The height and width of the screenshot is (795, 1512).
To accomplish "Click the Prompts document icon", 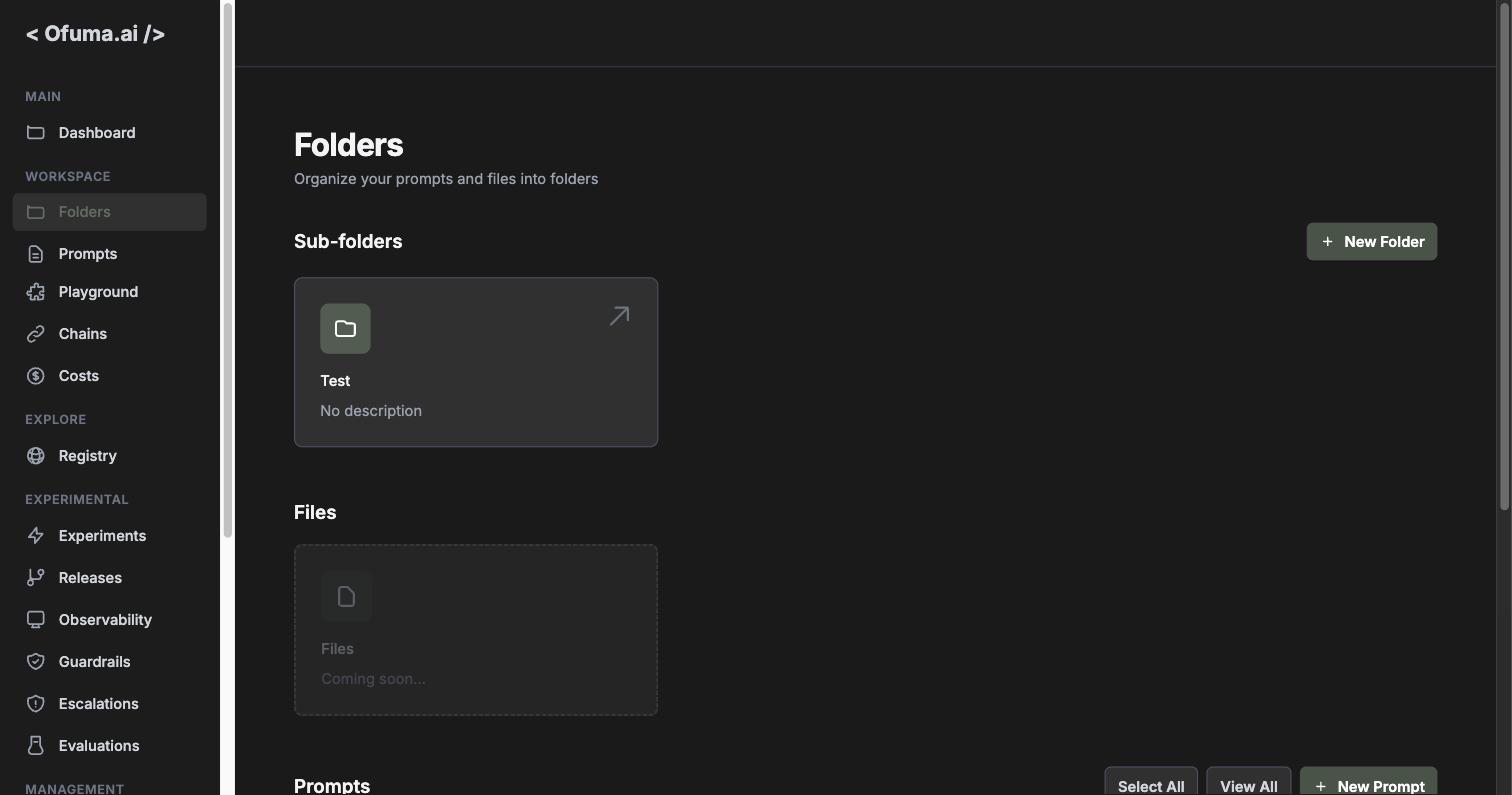I will pyautogui.click(x=36, y=254).
